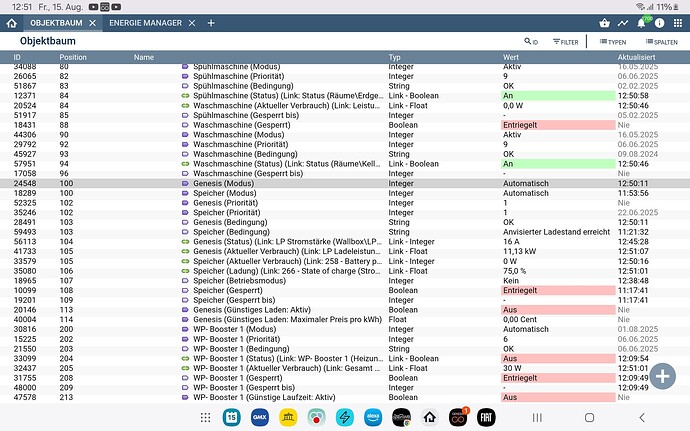
Task: Click green An value of Waschmaschine (Status)
Action: click(x=558, y=164)
